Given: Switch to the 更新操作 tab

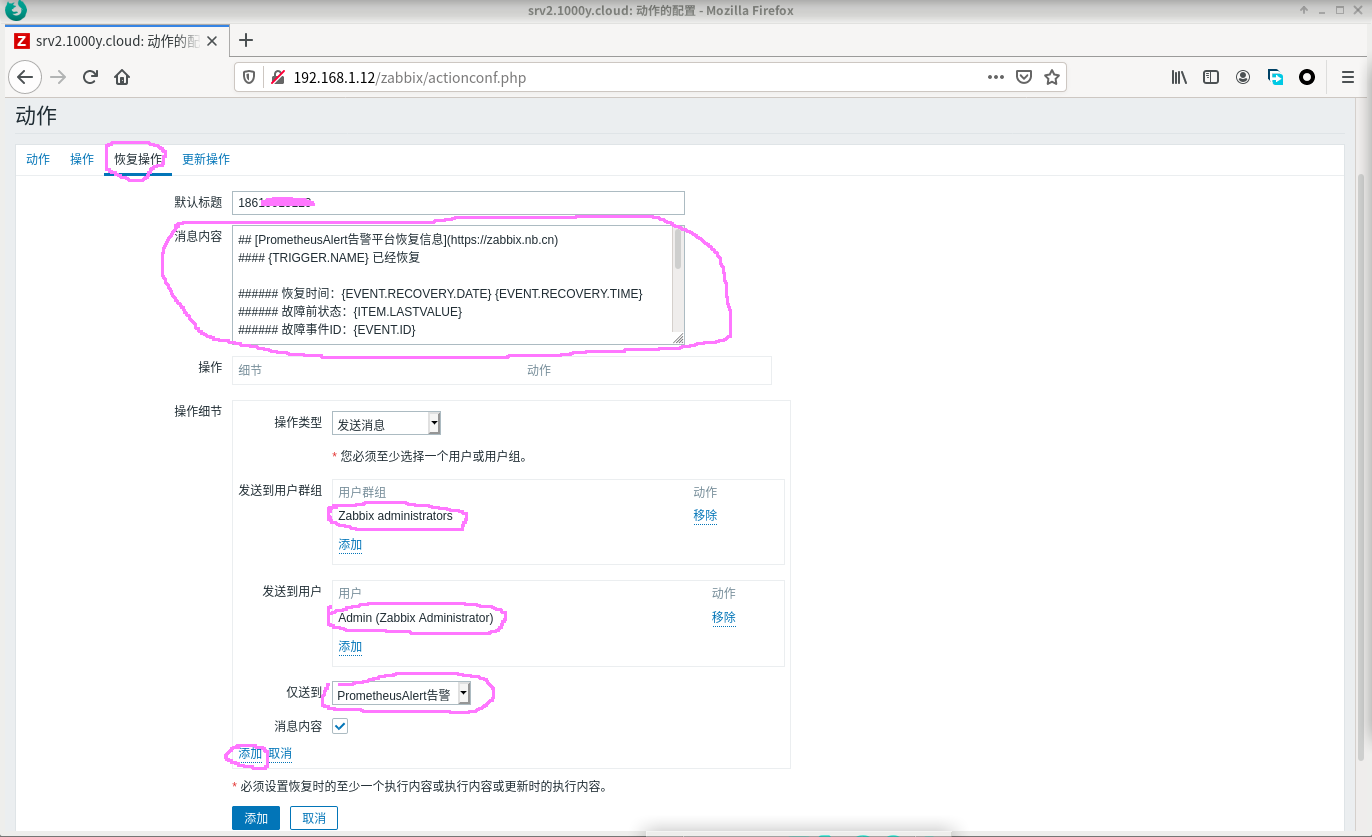Looking at the screenshot, I should click(x=206, y=159).
